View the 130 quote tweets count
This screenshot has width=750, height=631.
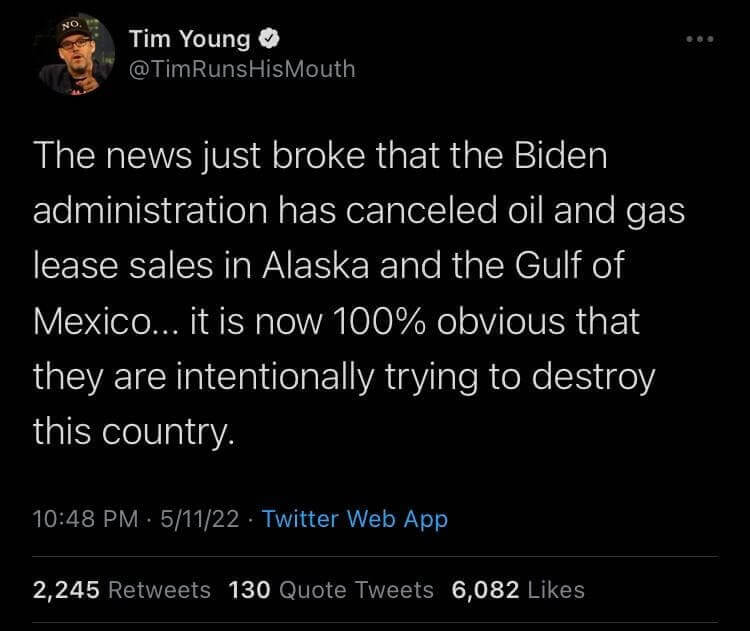point(250,590)
